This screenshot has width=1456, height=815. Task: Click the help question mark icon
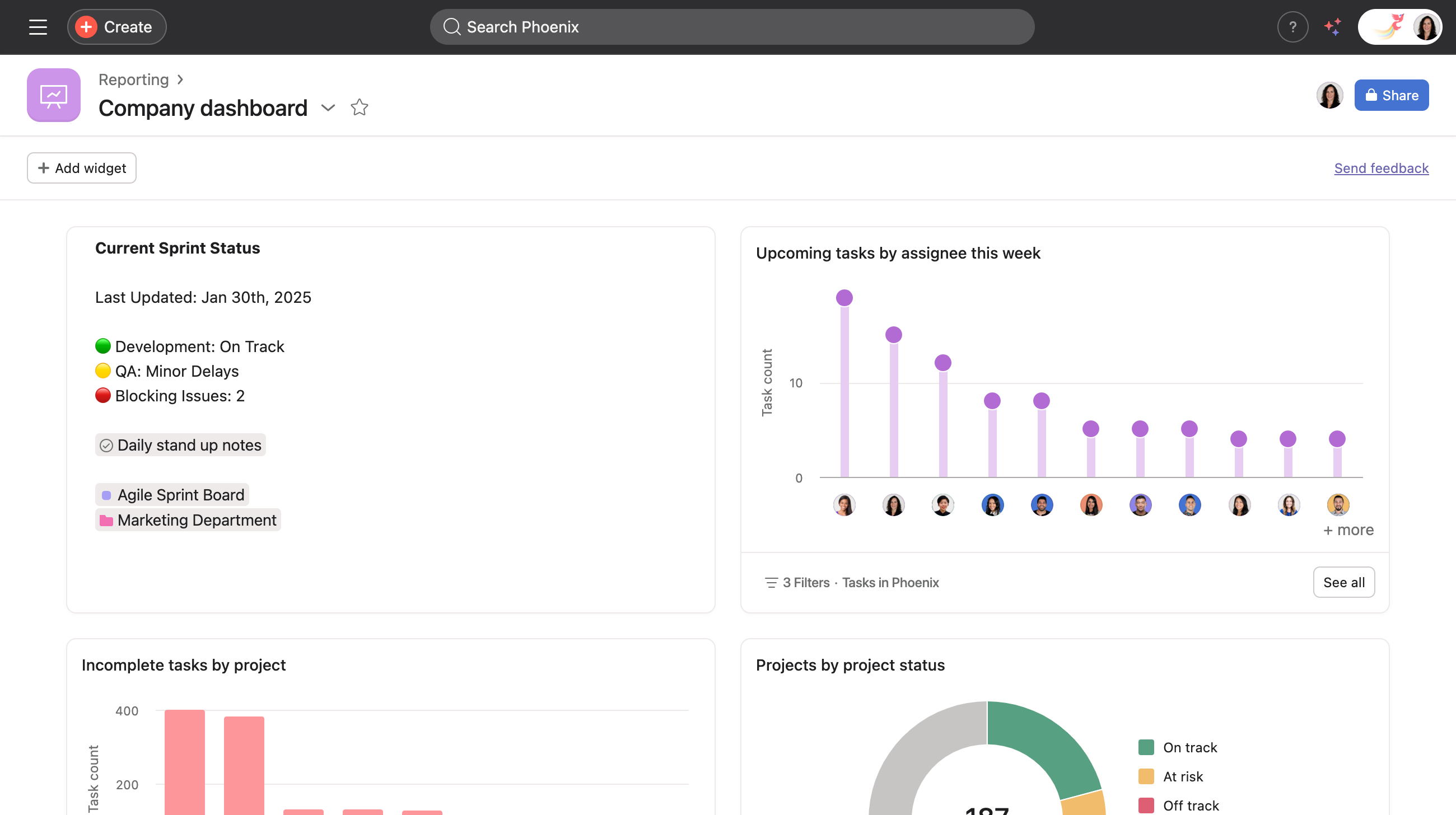tap(1292, 26)
